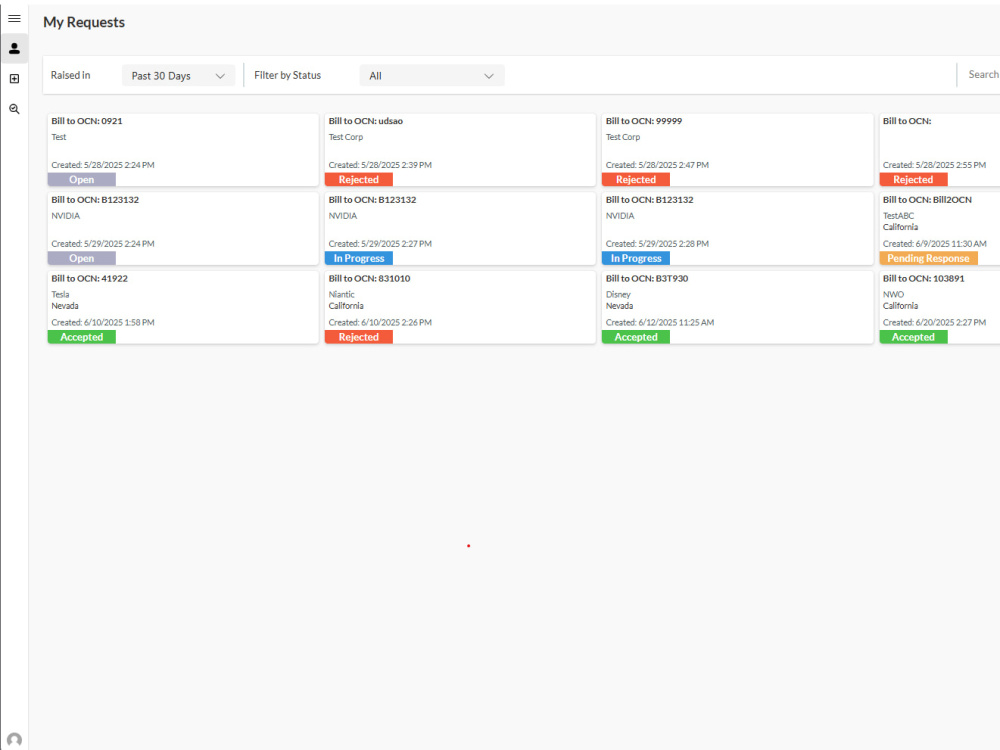Viewport: 1000px width, 750px height.
Task: Click In Progress badge created 5/29/2025 2:27 PM
Action: click(358, 258)
